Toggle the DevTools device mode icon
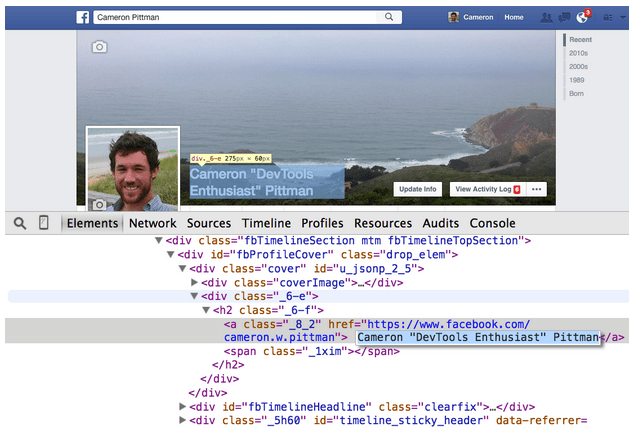This screenshot has width=636, height=438. 43,223
